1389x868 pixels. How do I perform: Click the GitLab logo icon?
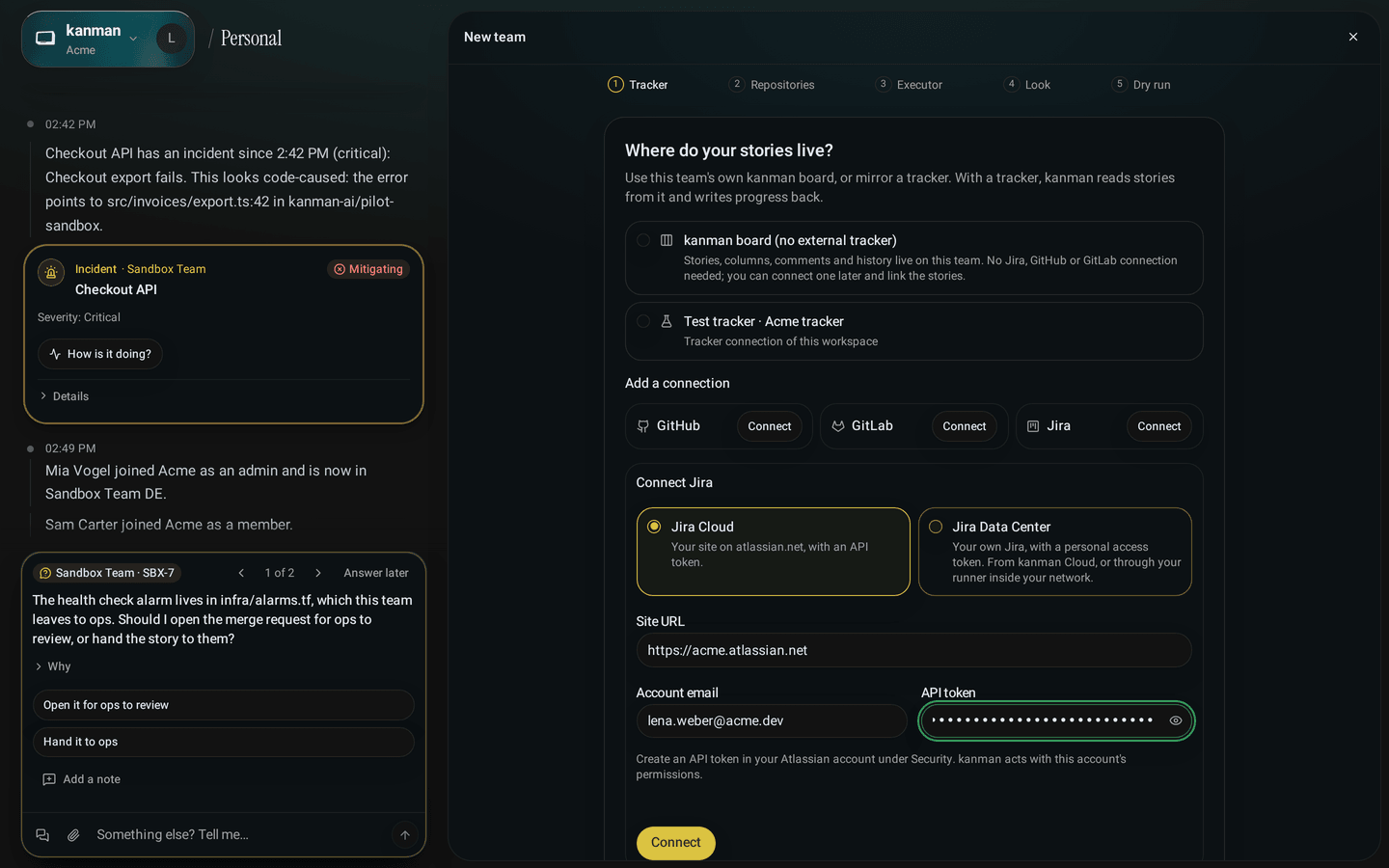838,426
